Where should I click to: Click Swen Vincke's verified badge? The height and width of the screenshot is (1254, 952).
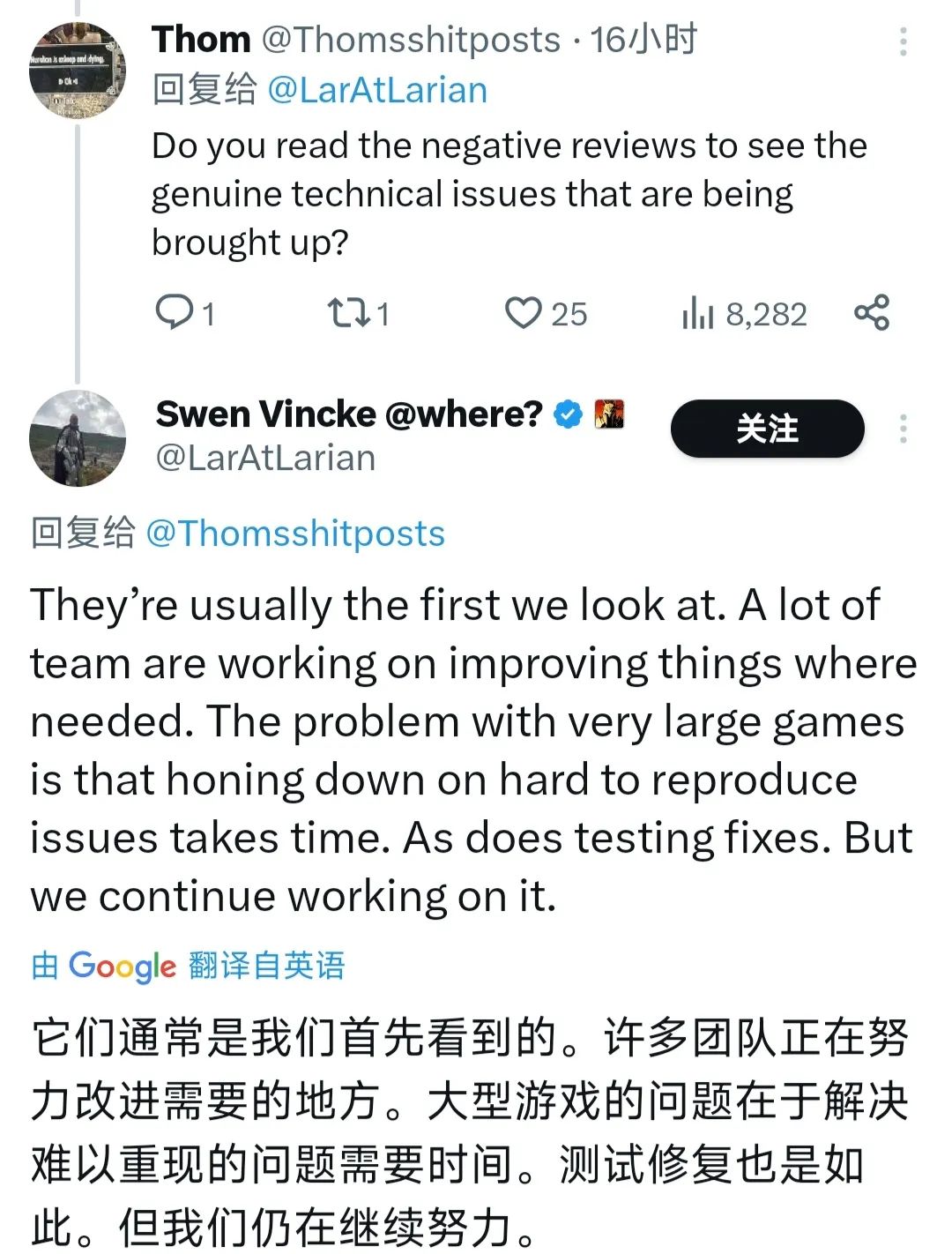569,414
